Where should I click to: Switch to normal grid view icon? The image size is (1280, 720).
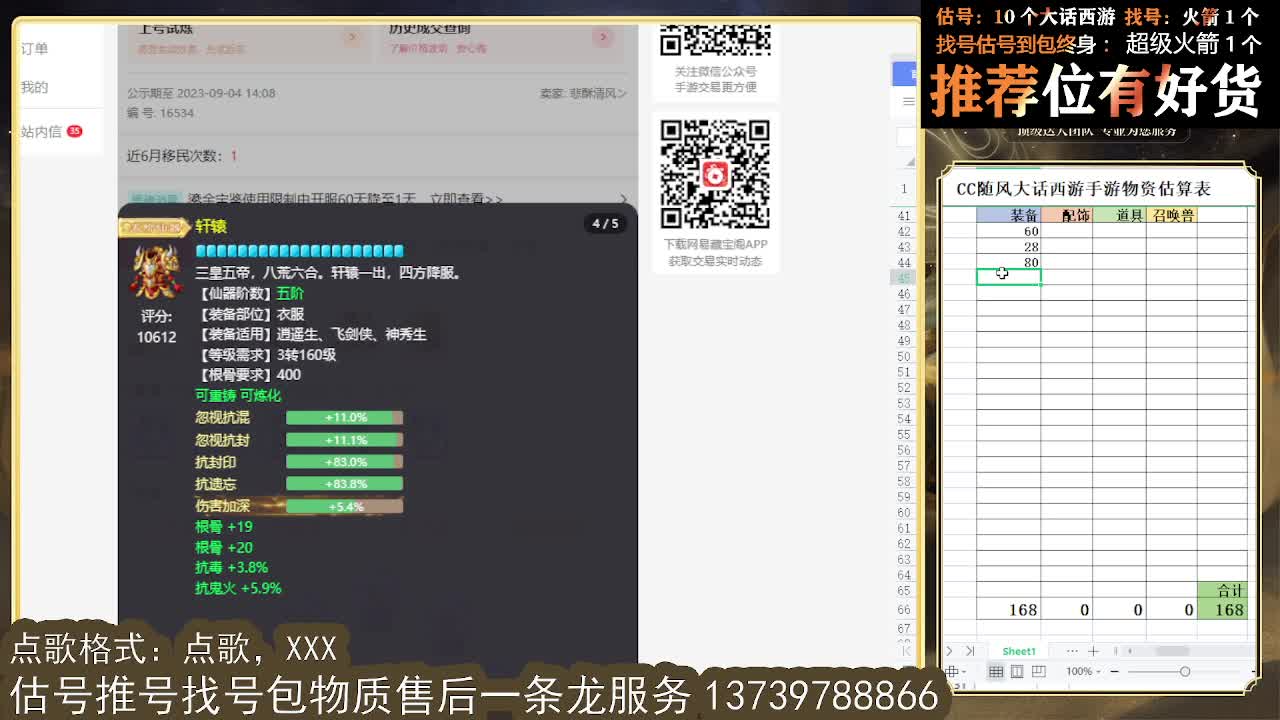click(x=996, y=671)
